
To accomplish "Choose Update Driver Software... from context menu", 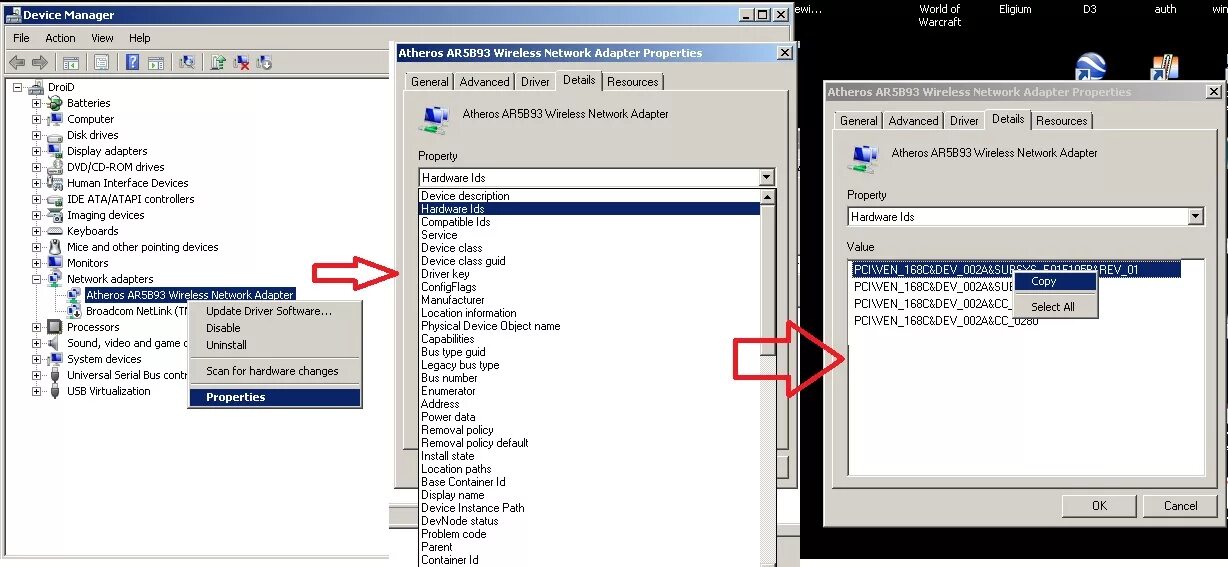I will pyautogui.click(x=274, y=311).
